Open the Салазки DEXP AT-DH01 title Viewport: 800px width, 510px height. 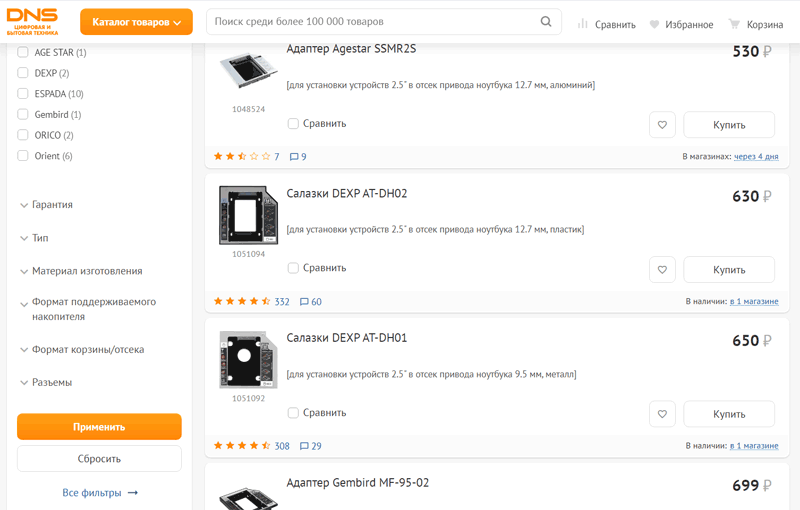346,338
